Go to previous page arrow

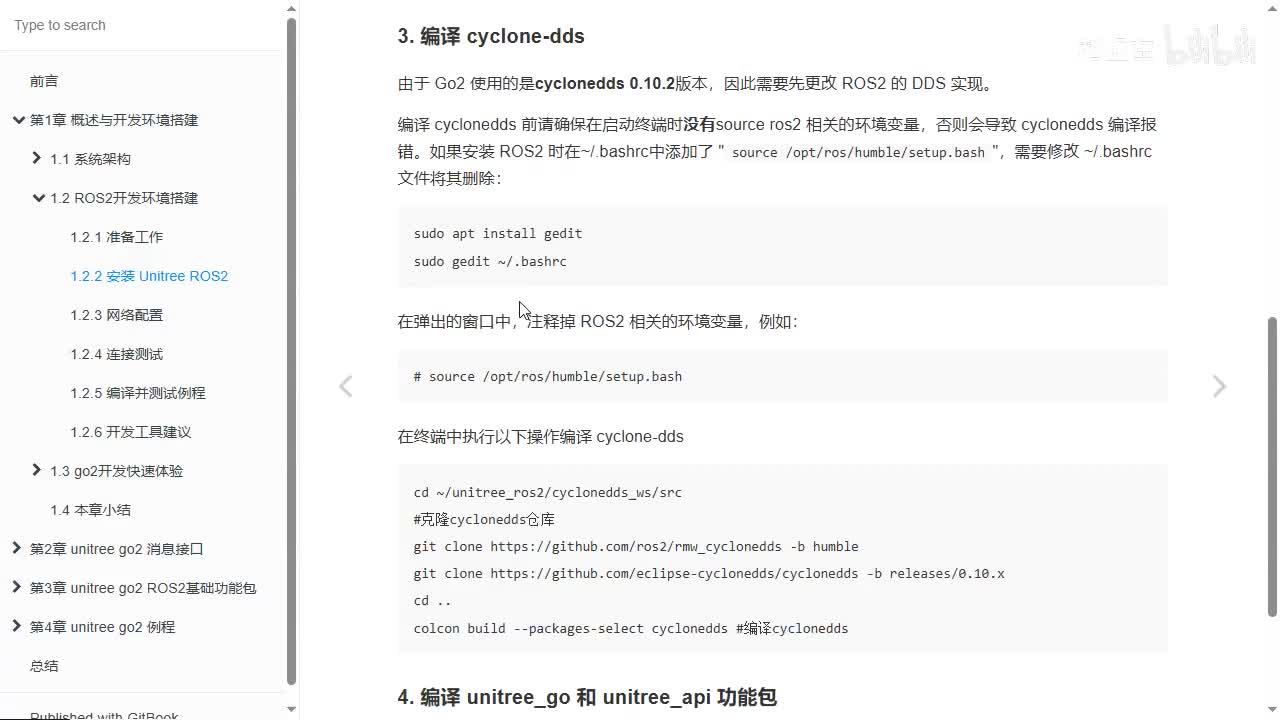click(x=345, y=386)
